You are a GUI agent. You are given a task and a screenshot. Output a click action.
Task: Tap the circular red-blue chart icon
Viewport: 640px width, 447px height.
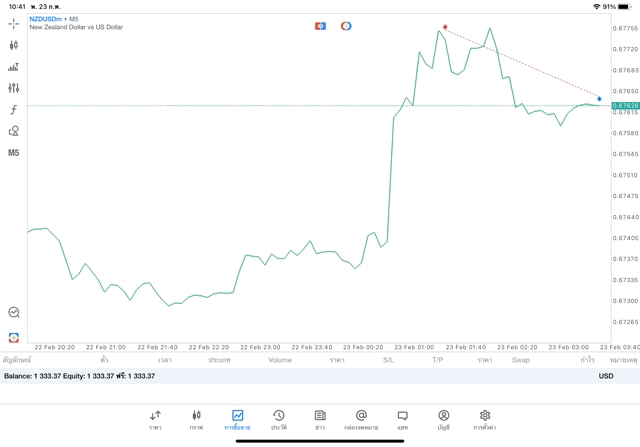click(x=346, y=26)
